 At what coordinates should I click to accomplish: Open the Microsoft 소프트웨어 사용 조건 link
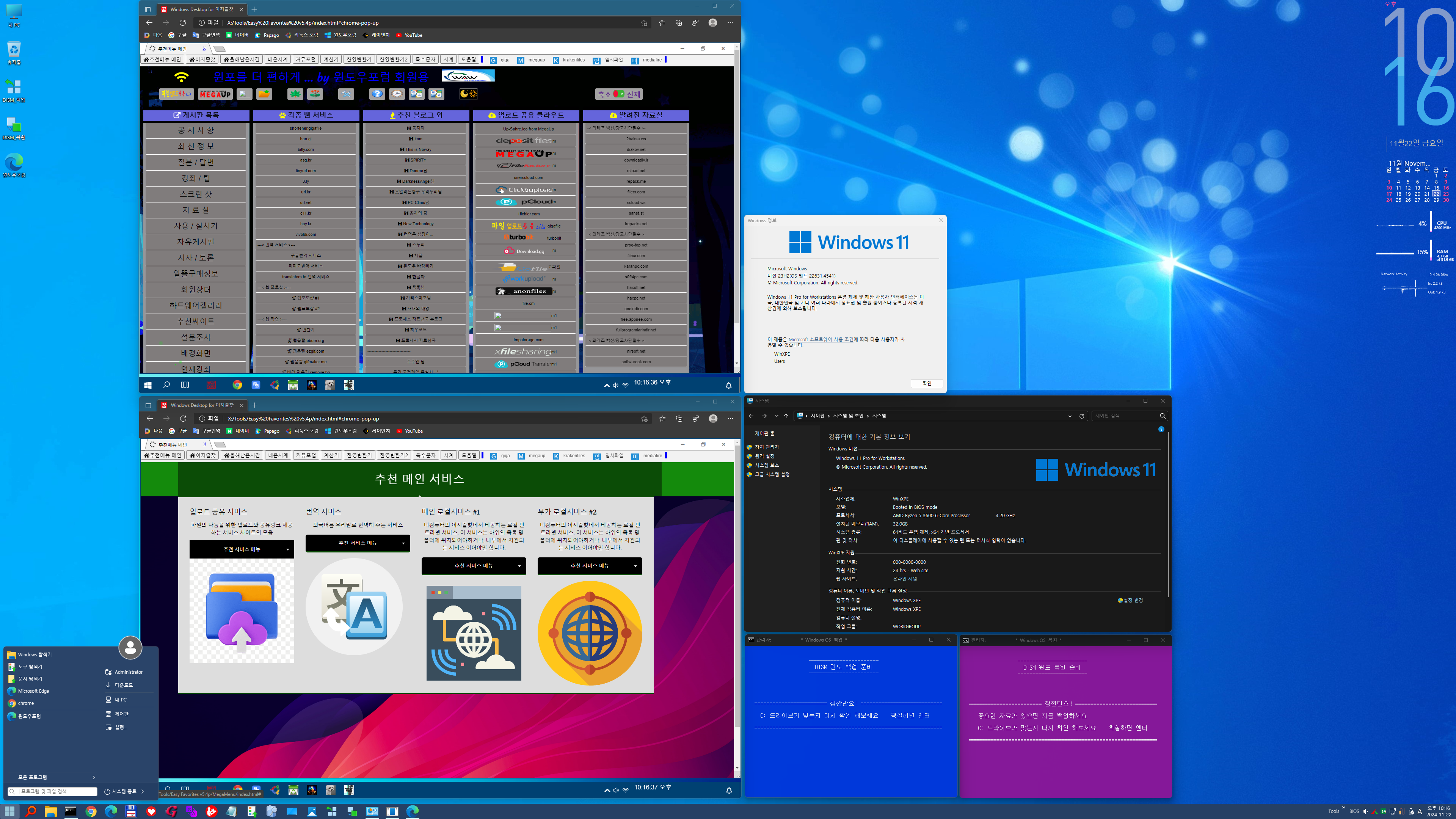[821, 340]
